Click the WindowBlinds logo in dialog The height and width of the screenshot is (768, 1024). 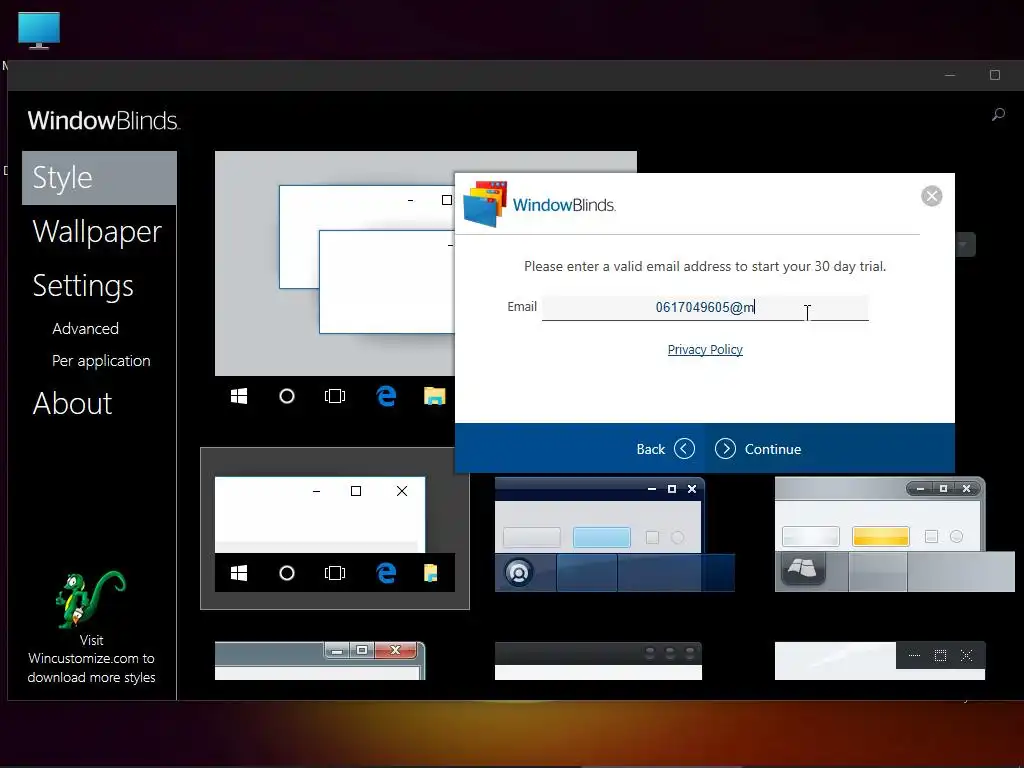point(539,204)
